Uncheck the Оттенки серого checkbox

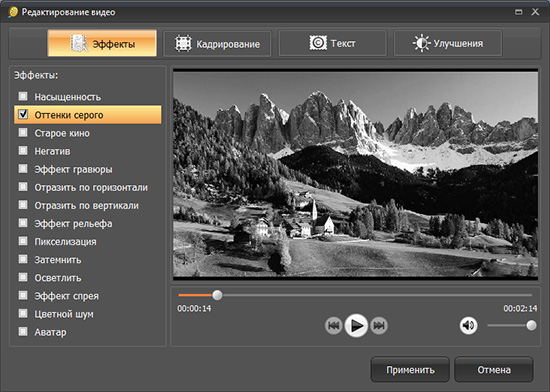(x=23, y=114)
